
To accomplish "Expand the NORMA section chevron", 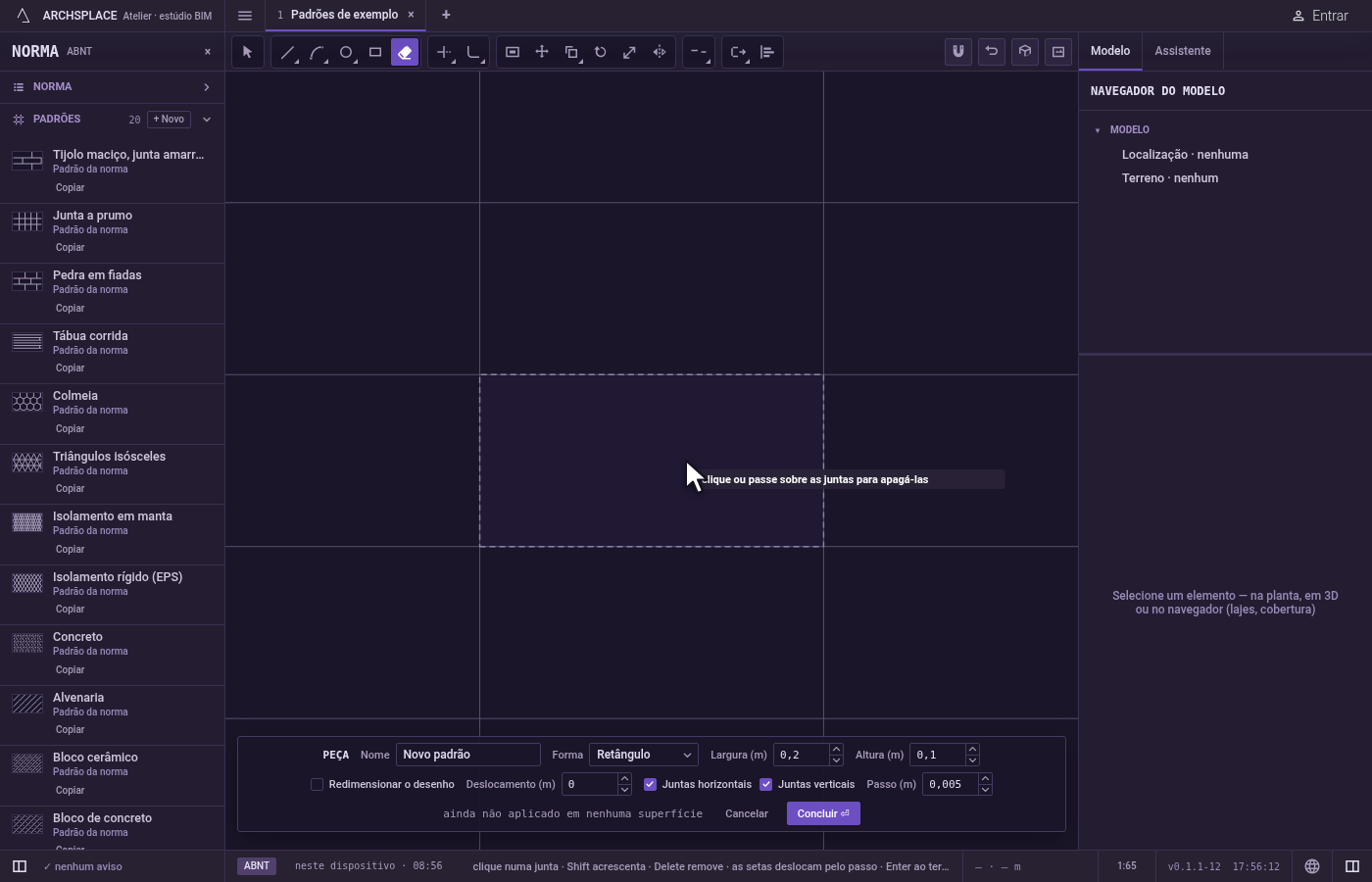I will pos(206,87).
